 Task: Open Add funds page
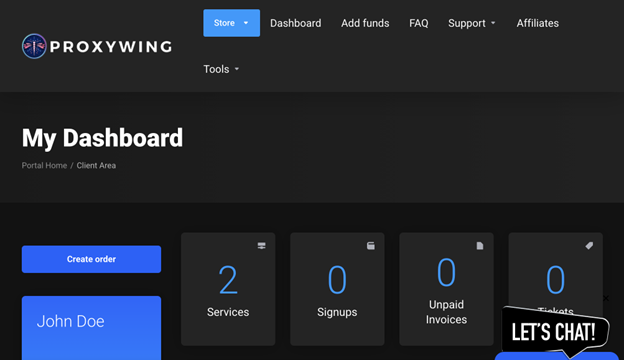click(x=365, y=23)
